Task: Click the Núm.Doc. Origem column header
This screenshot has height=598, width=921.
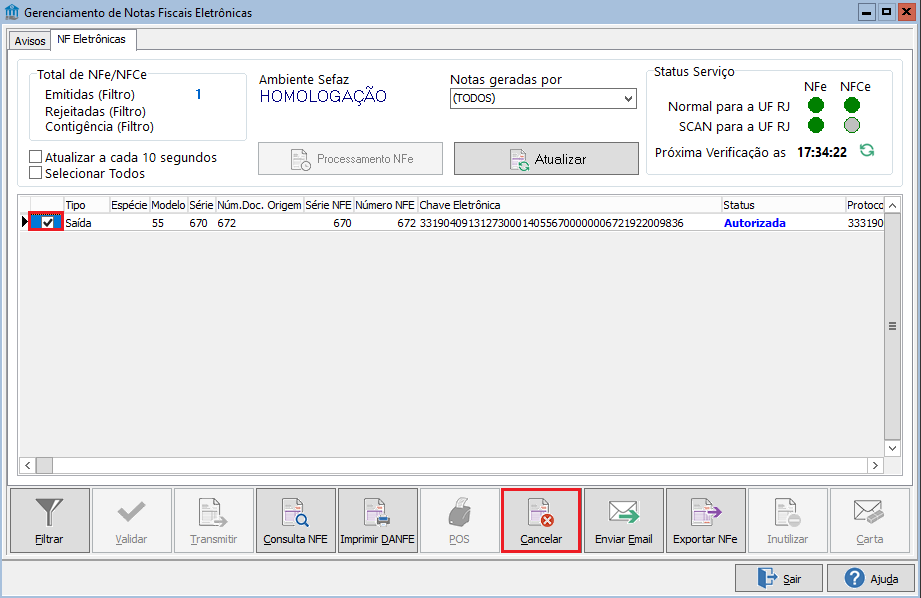Action: pyautogui.click(x=260, y=205)
